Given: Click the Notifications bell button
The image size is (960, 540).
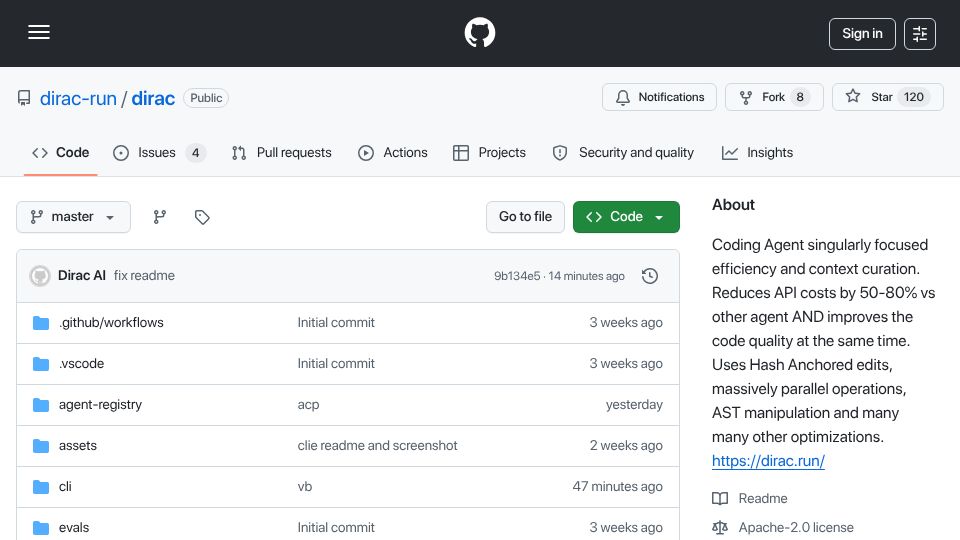Looking at the screenshot, I should 659,97.
